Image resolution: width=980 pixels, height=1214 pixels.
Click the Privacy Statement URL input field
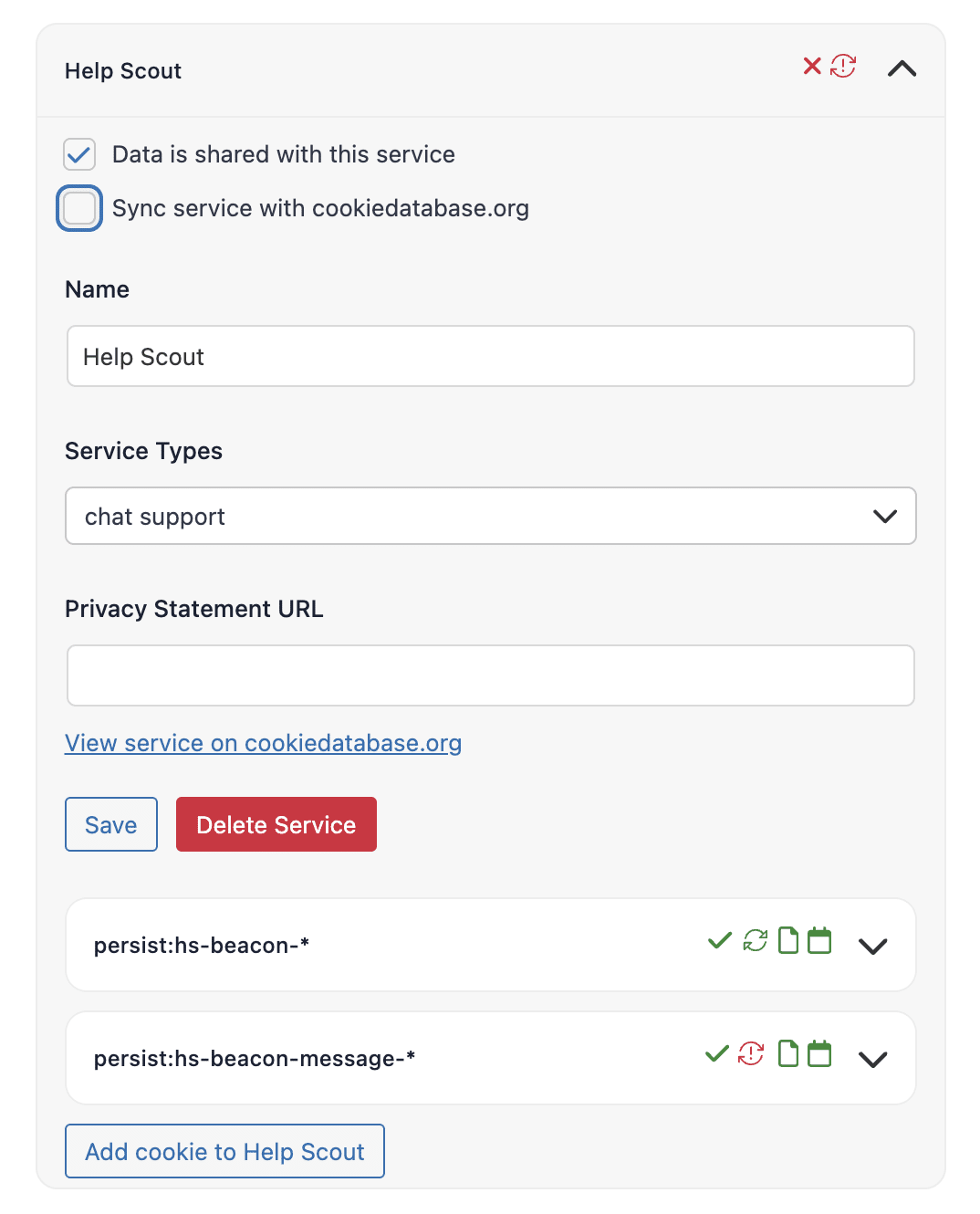point(490,675)
